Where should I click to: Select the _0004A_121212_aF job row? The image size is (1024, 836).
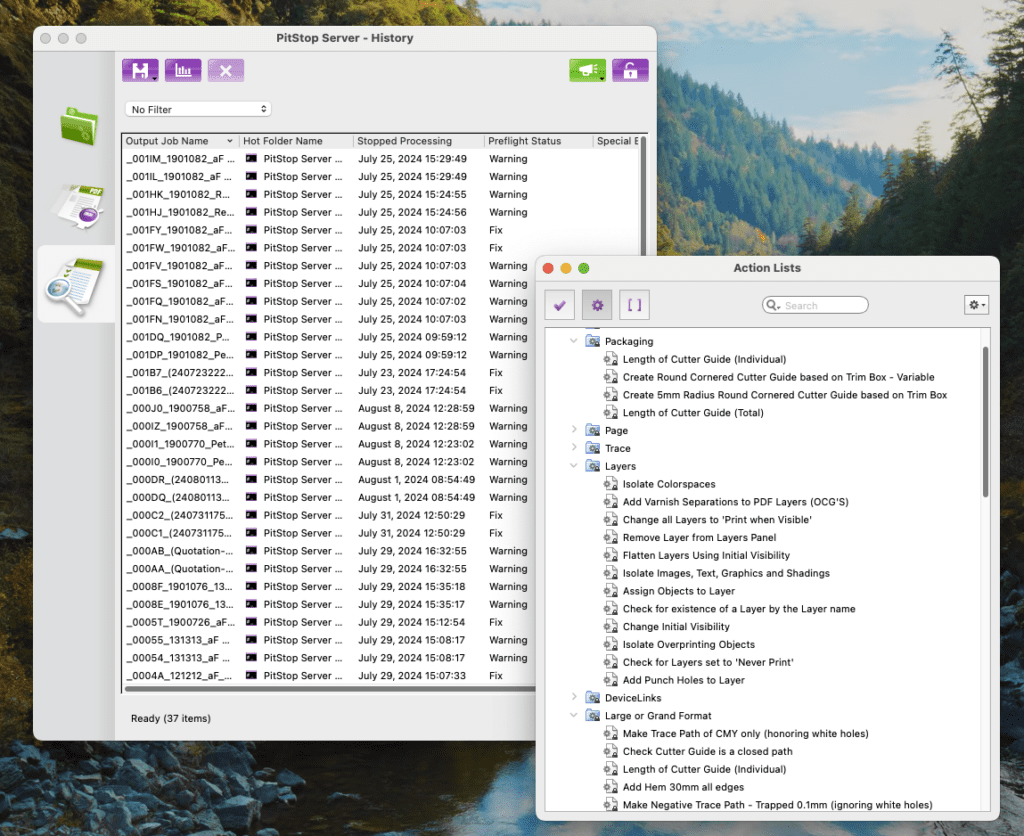click(x=330, y=675)
